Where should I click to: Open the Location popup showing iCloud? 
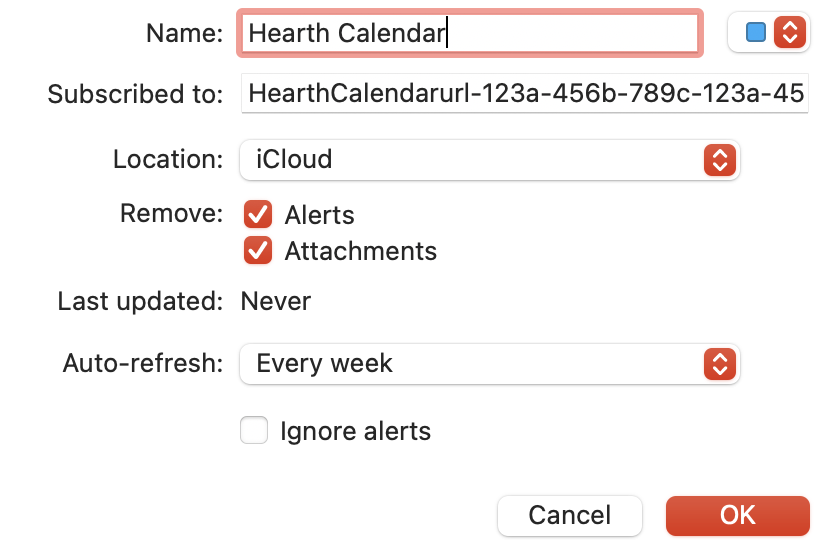pyautogui.click(x=488, y=159)
